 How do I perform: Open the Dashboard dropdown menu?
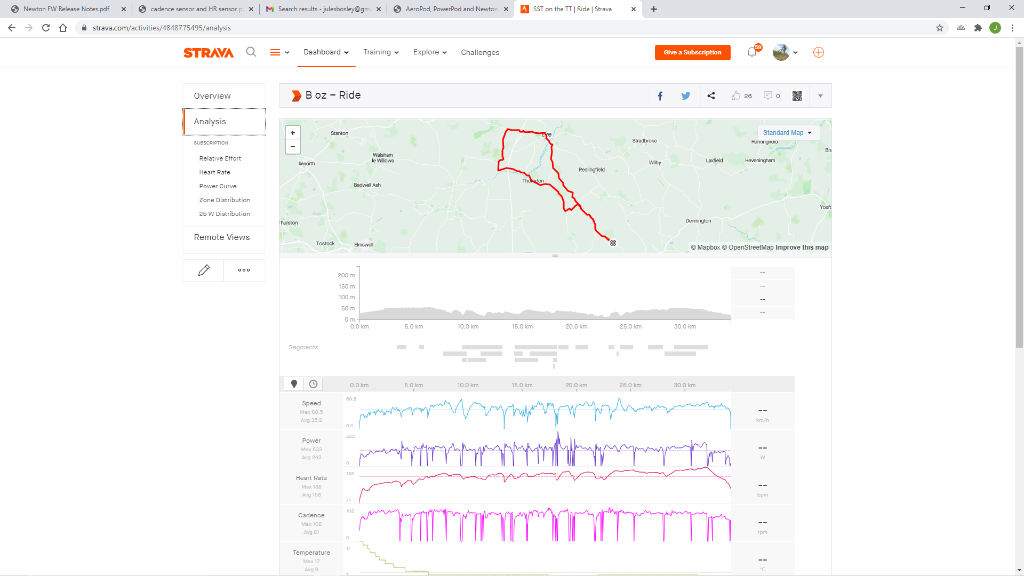[x=326, y=52]
